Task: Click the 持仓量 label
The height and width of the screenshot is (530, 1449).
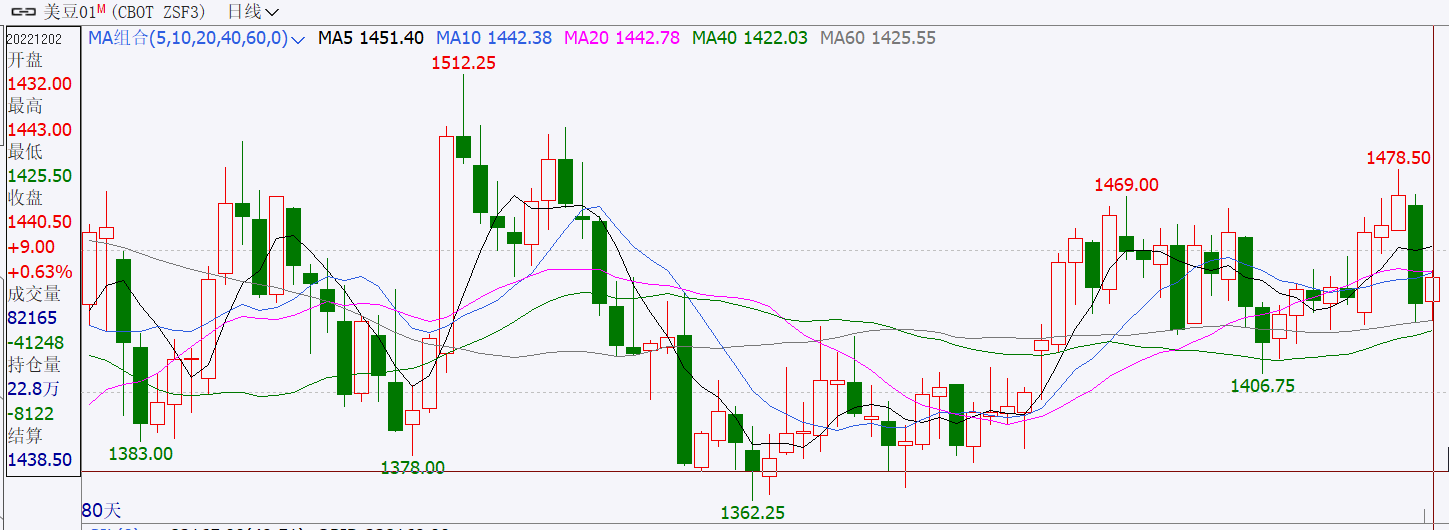Action: [x=35, y=365]
